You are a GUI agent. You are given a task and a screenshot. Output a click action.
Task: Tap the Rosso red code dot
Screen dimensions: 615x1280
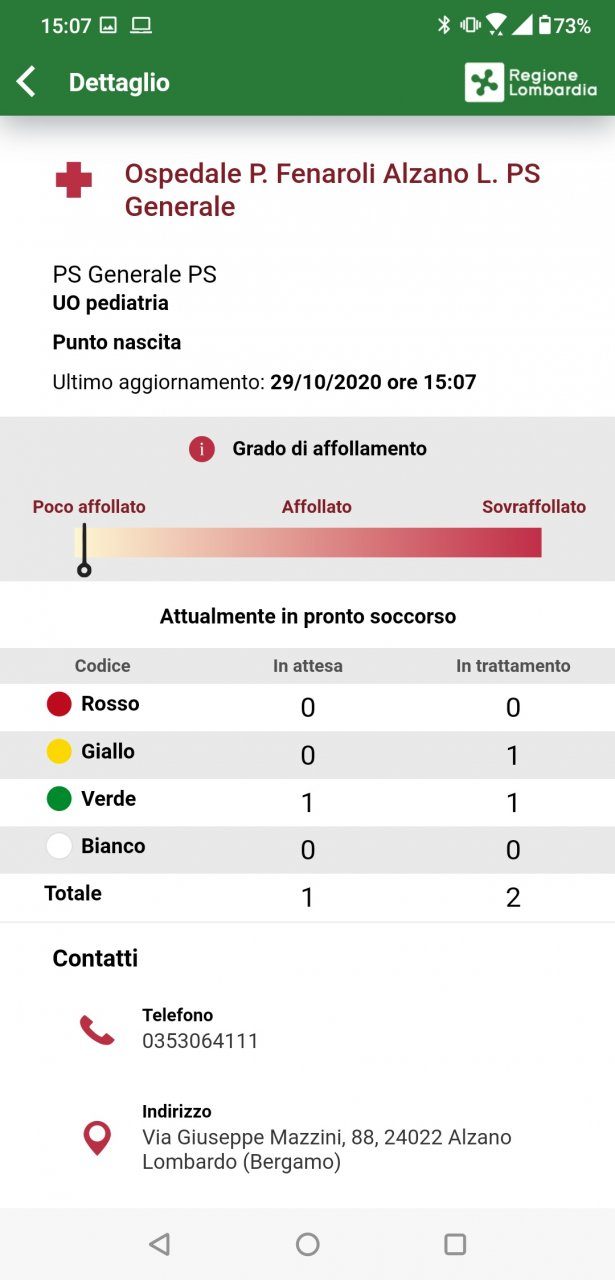59,704
